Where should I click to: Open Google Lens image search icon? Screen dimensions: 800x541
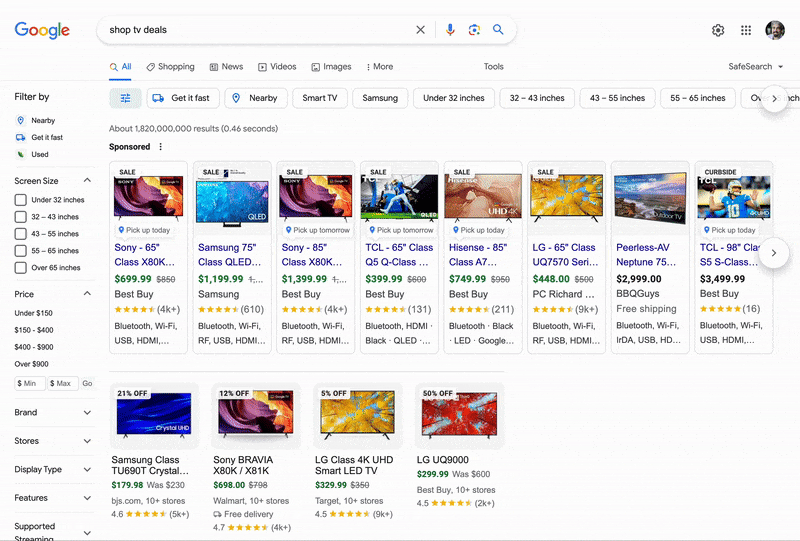(x=474, y=30)
